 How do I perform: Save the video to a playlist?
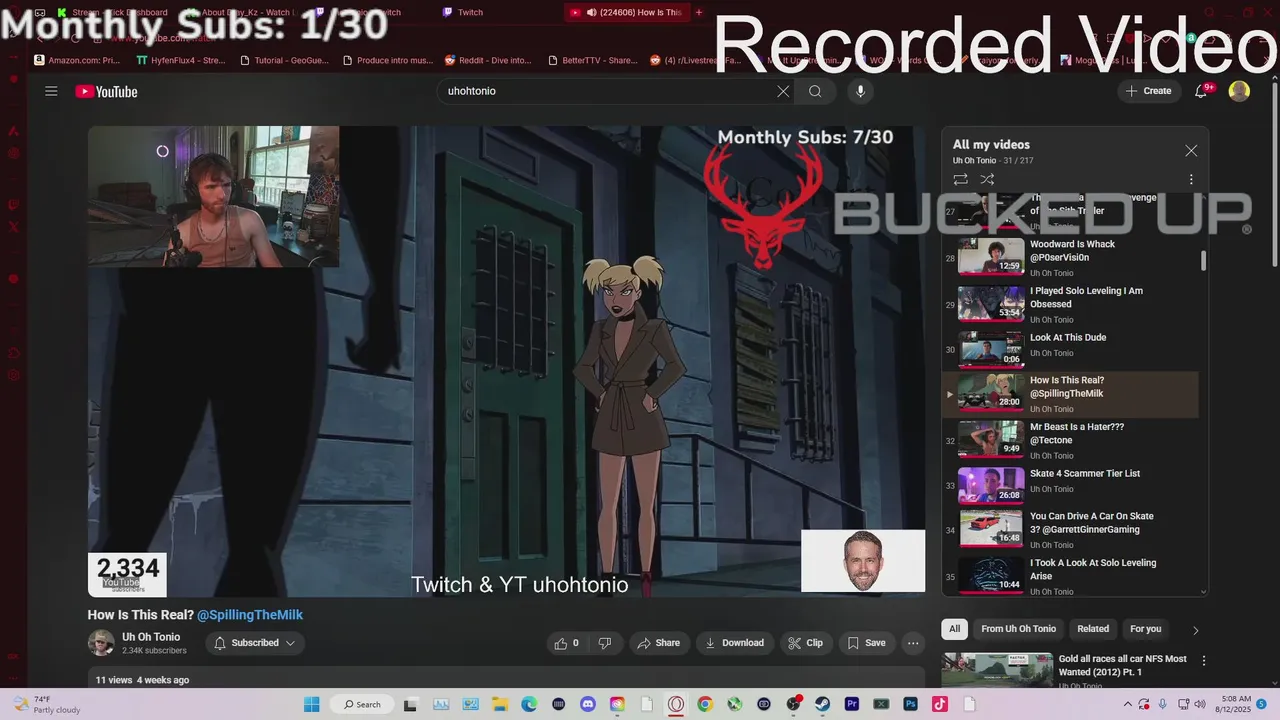866,643
